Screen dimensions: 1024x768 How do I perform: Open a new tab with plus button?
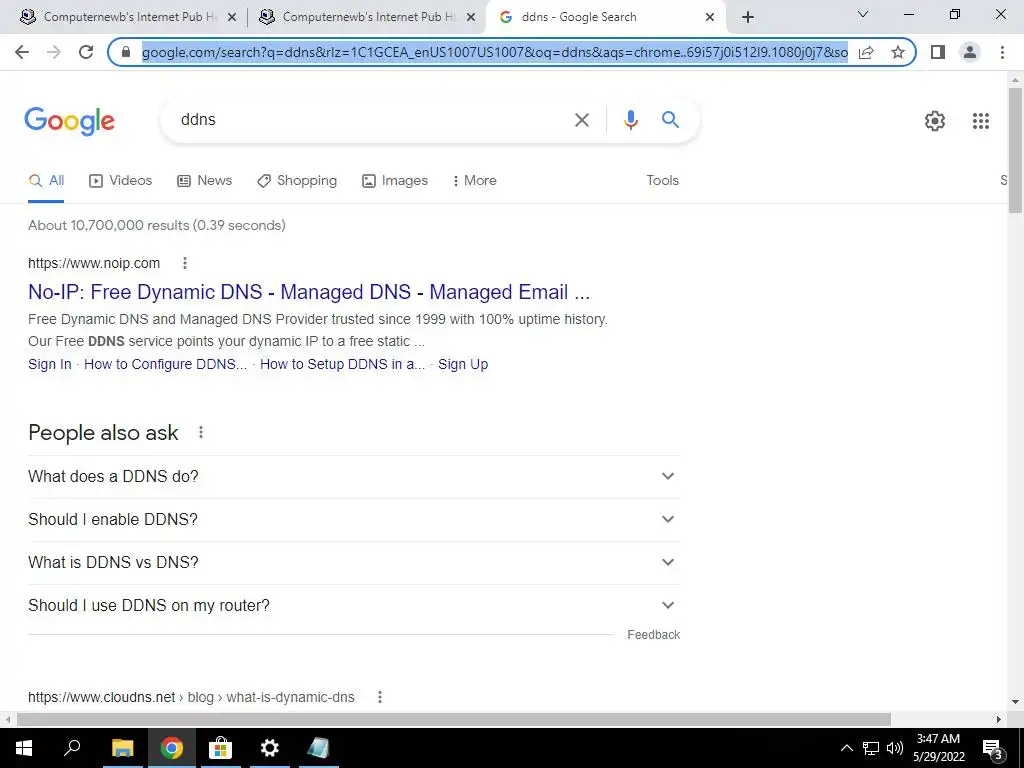click(x=748, y=17)
